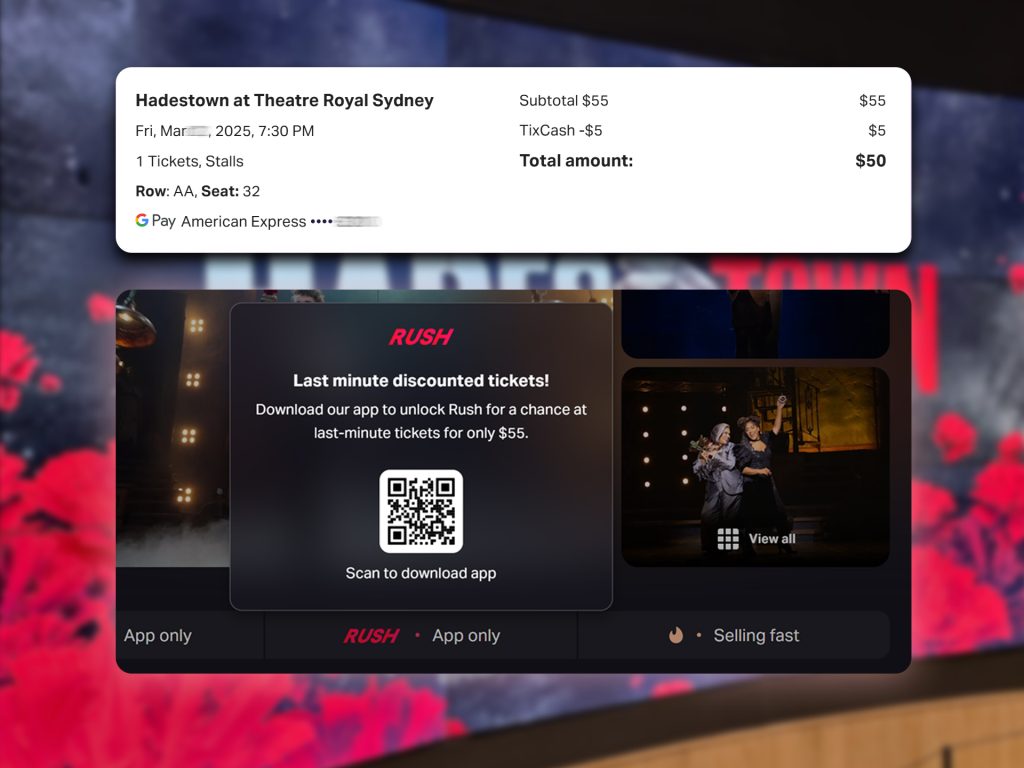Image resolution: width=1024 pixels, height=768 pixels.
Task: Open the top right dark photo thumbnail
Action: click(x=756, y=324)
